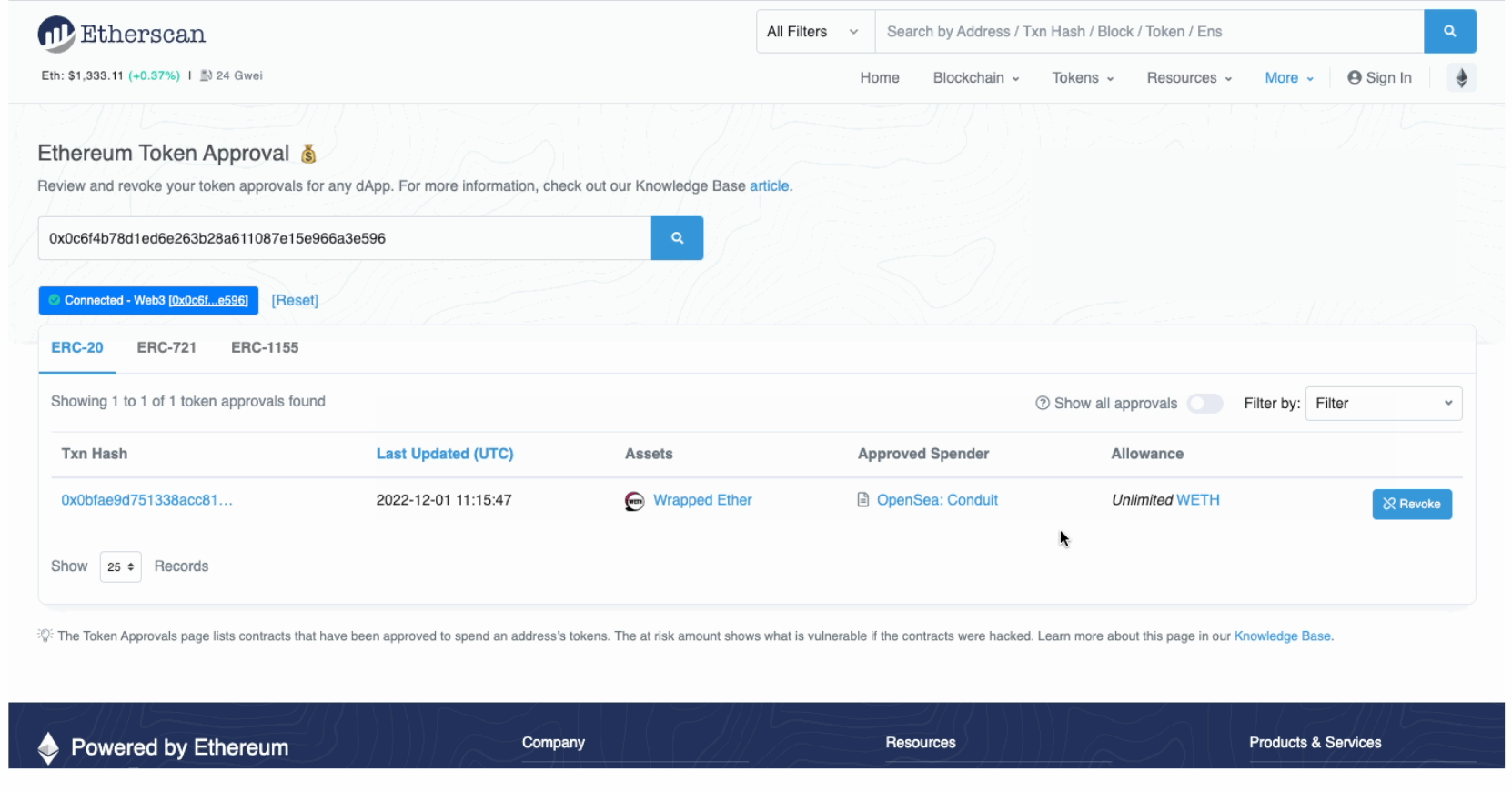Click the Approved Spender column header
The image size is (1512, 791).
click(x=923, y=454)
